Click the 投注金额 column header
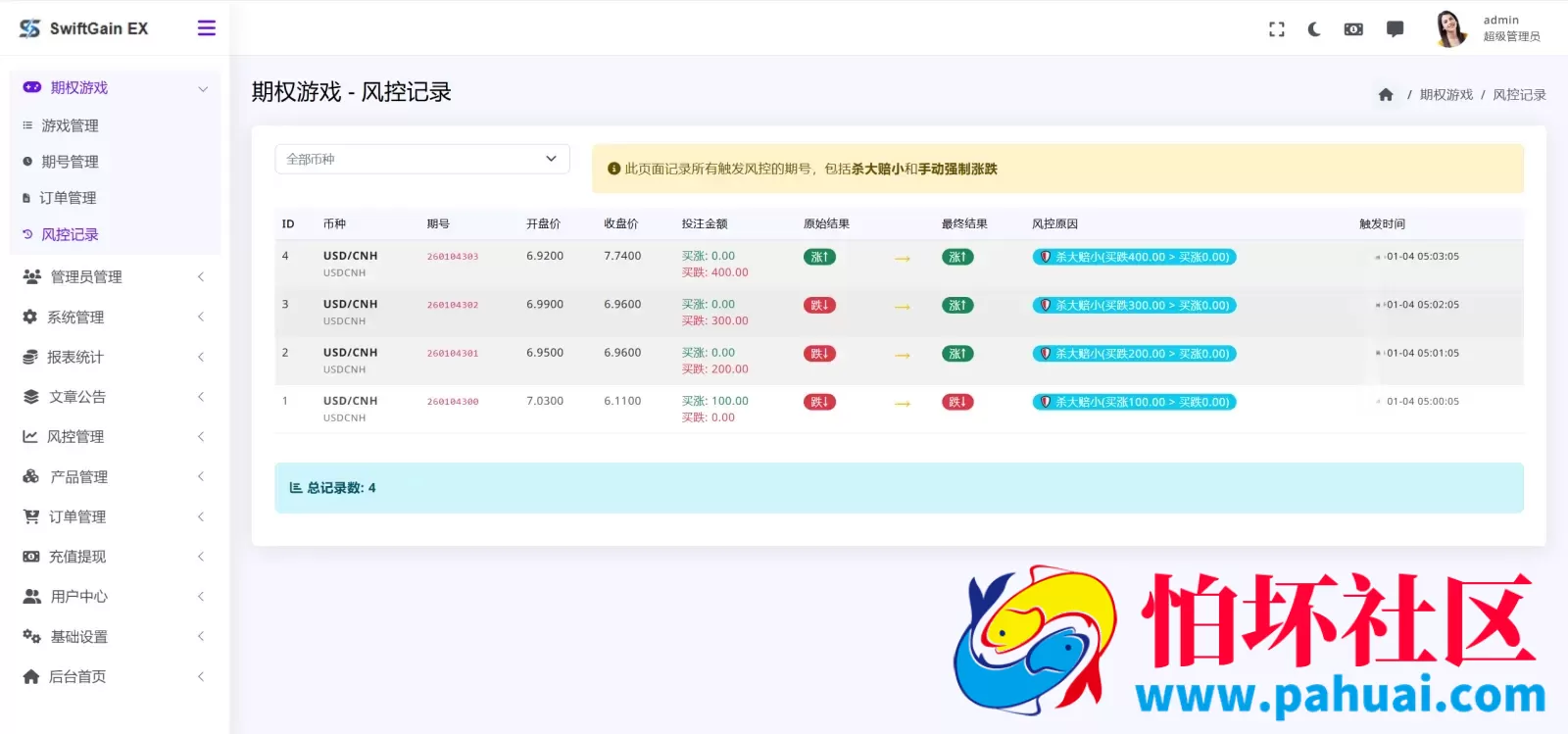The image size is (1568, 734). pyautogui.click(x=705, y=224)
